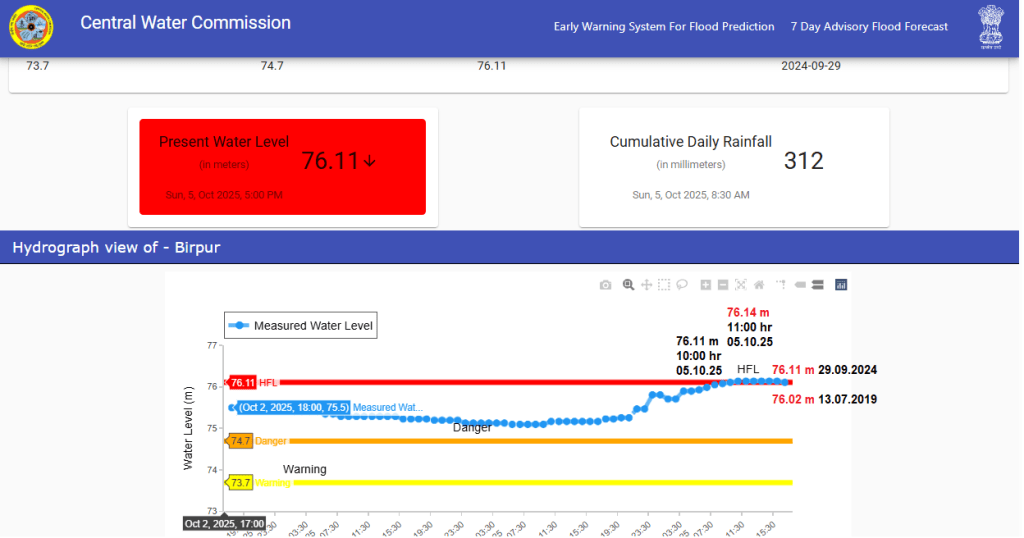The height and width of the screenshot is (538, 1024).
Task: Select the Zoom tool in chart modebar
Action: pos(628,285)
